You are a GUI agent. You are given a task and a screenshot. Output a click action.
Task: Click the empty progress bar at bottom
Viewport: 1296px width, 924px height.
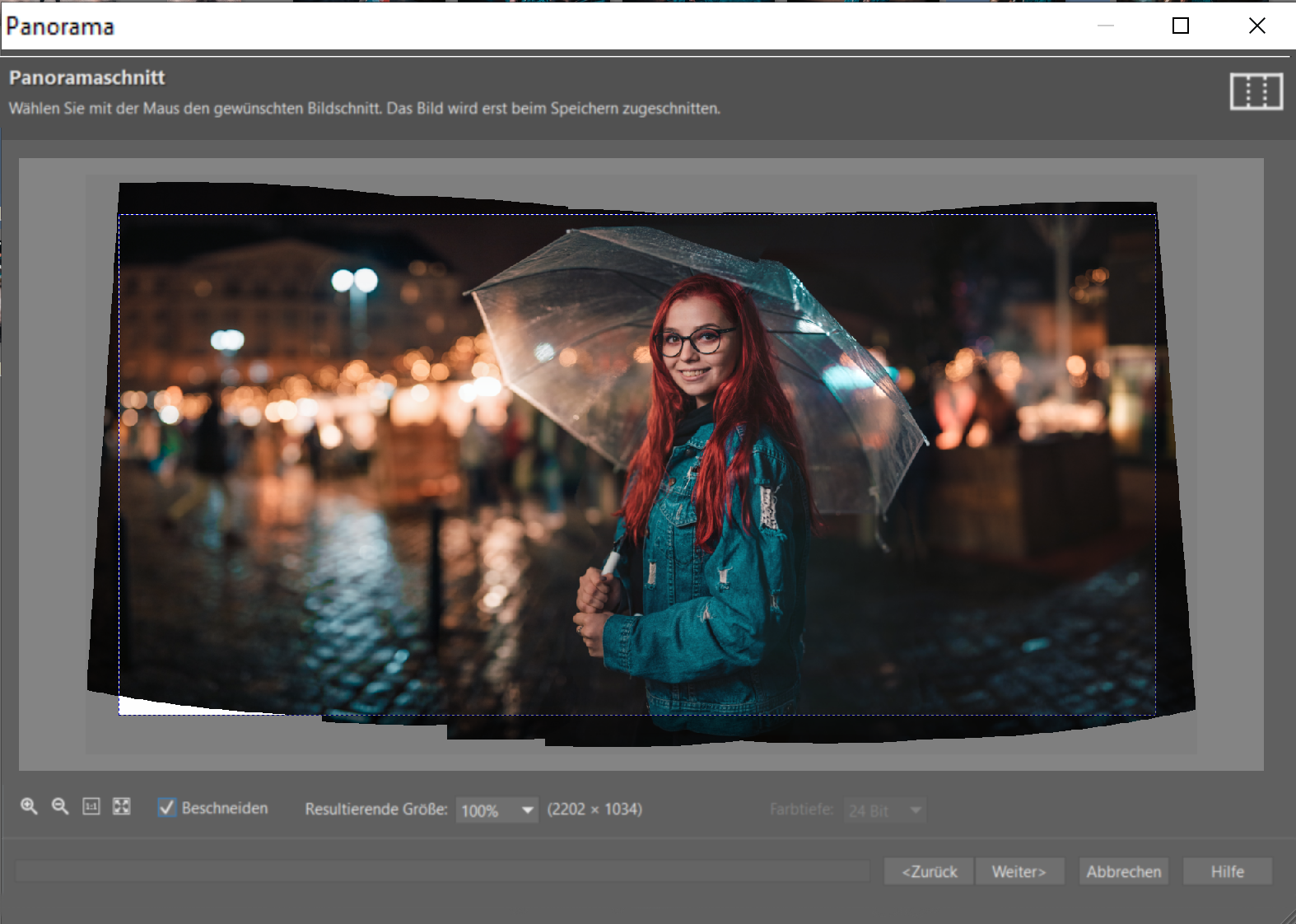(442, 871)
